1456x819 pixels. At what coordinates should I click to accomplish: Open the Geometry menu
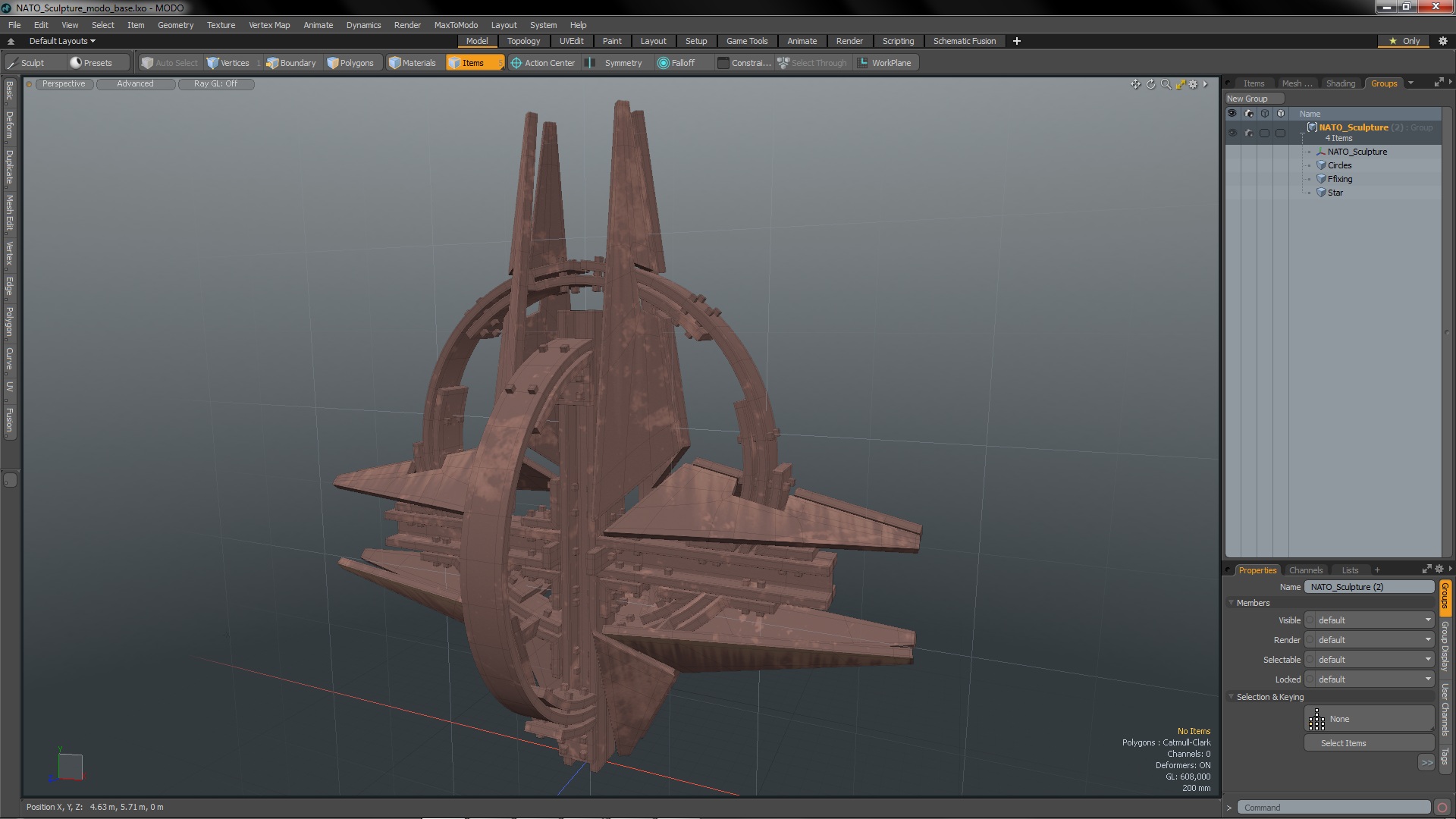tap(175, 25)
